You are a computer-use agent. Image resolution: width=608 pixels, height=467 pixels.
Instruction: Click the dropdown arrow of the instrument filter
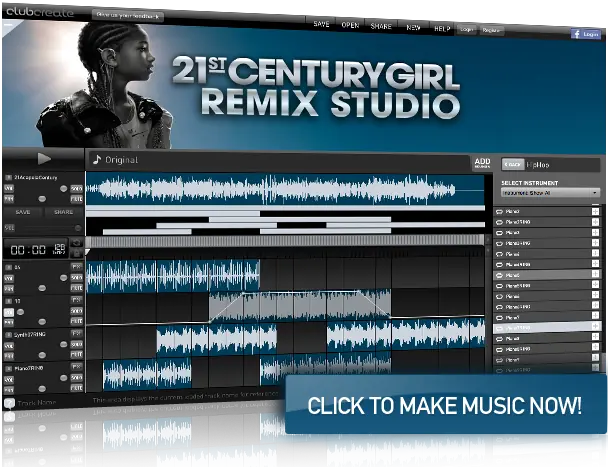point(594,193)
